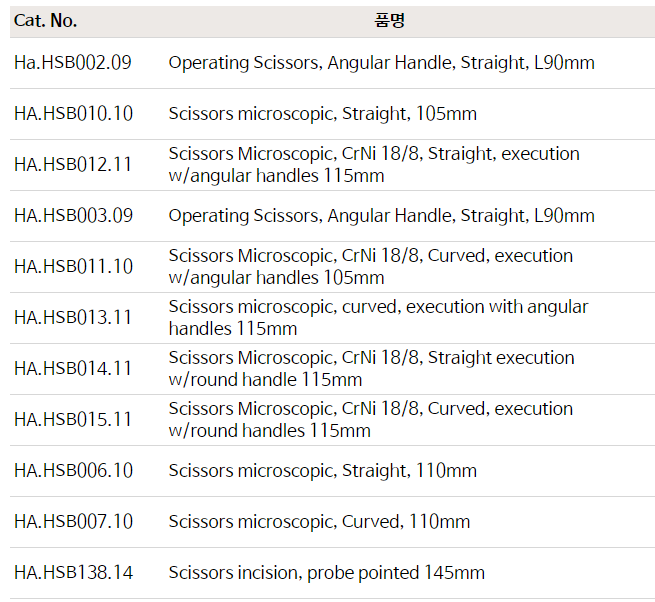This screenshot has height=602, width=655.
Task: Select catalog number HA.HSB013.11
Action: tap(73, 318)
